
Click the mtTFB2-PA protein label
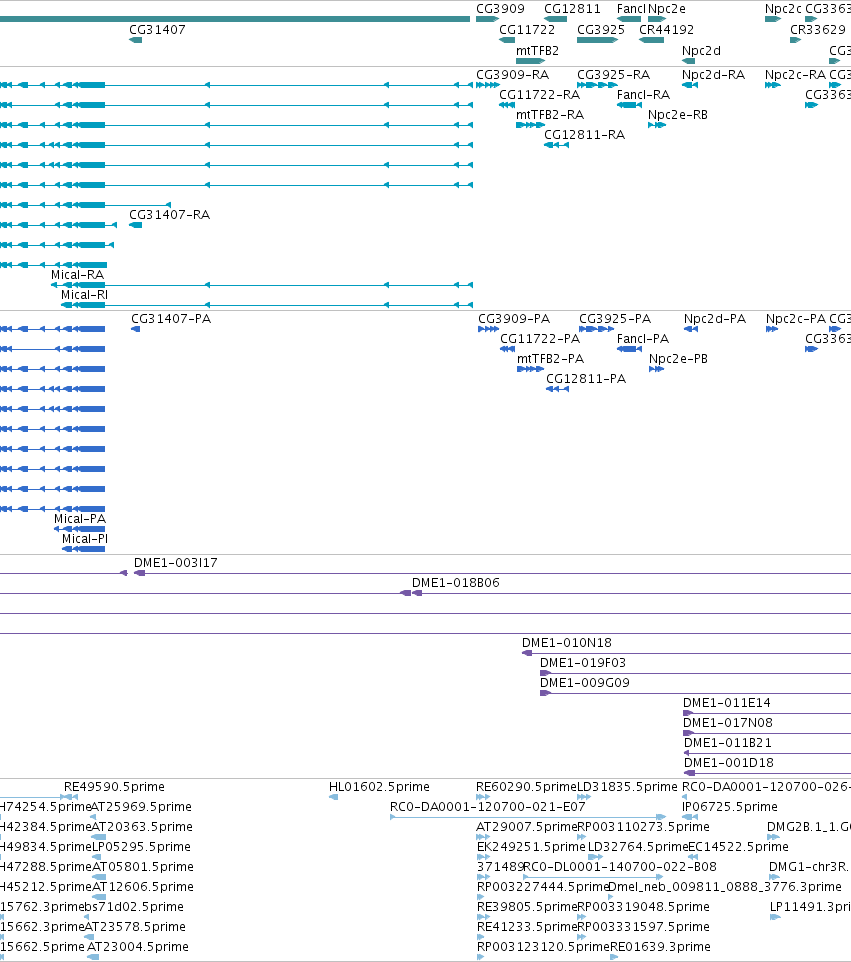click(550, 359)
